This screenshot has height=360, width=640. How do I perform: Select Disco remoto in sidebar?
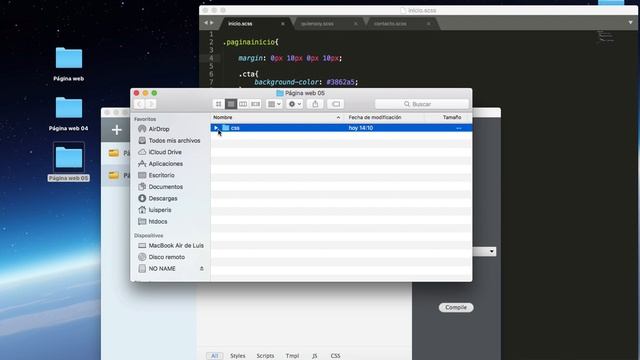[x=167, y=257]
